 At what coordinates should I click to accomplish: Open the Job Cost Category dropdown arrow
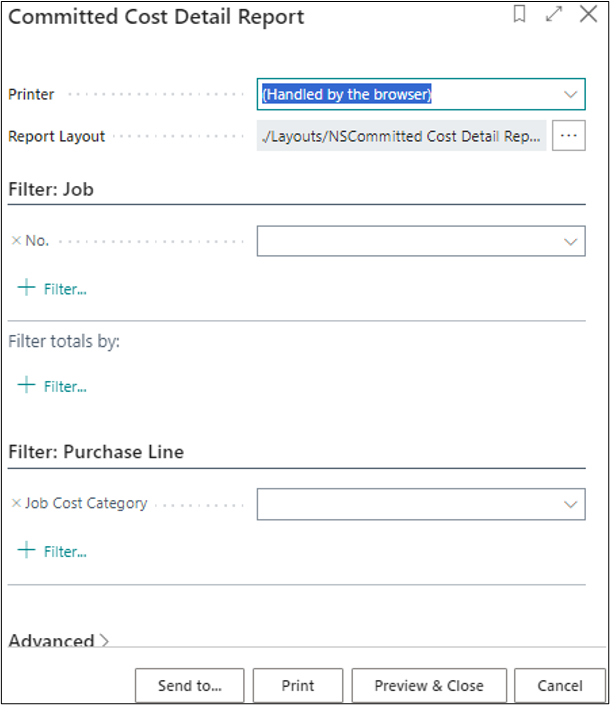tap(571, 505)
